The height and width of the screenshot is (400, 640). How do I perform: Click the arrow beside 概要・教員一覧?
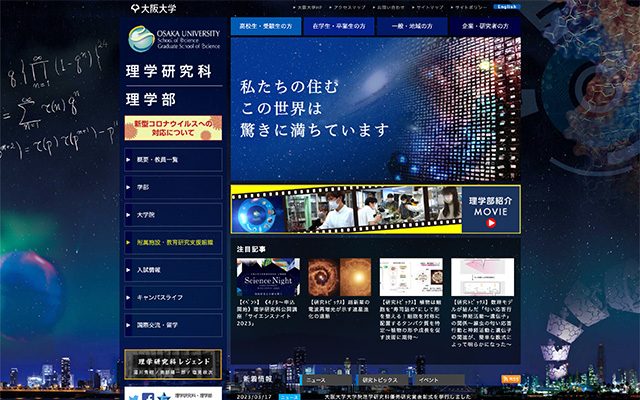[x=129, y=160]
